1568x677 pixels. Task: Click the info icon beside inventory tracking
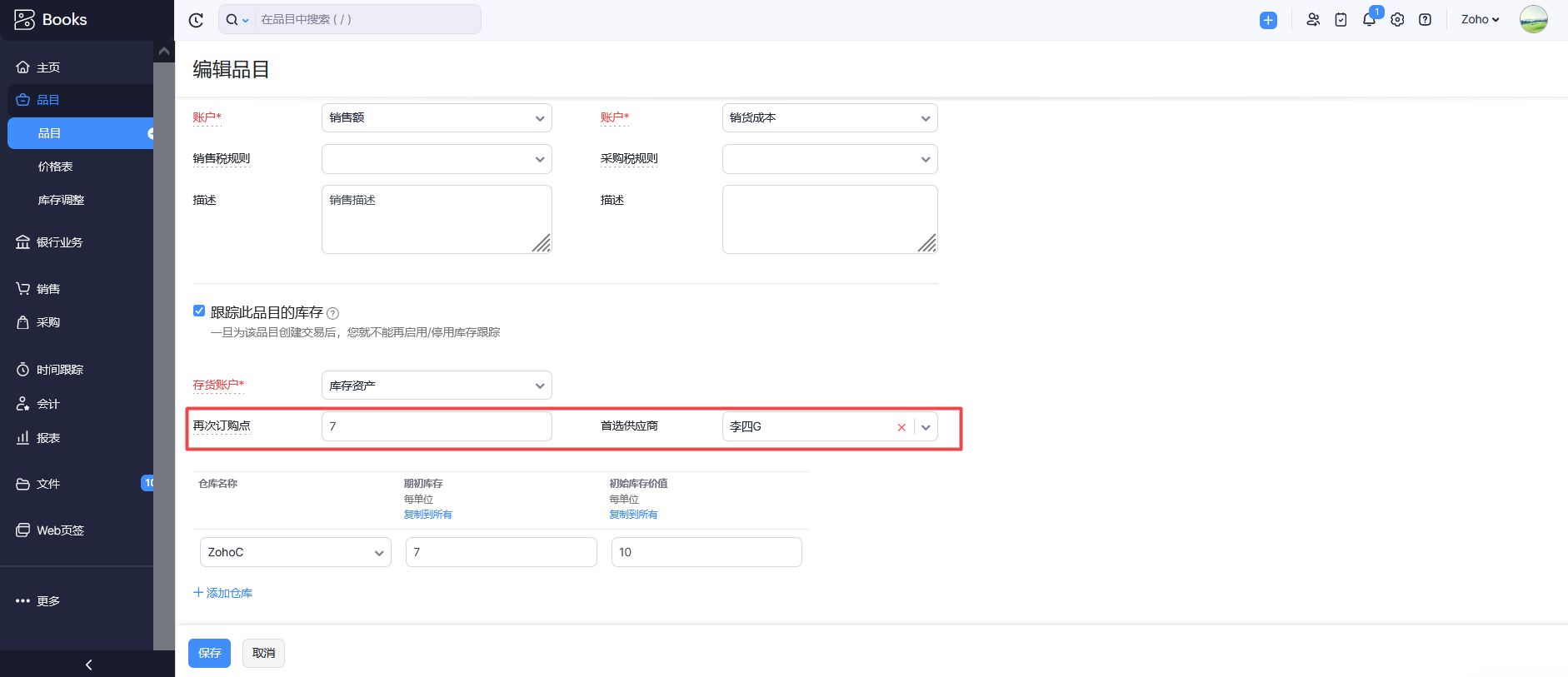point(333,314)
